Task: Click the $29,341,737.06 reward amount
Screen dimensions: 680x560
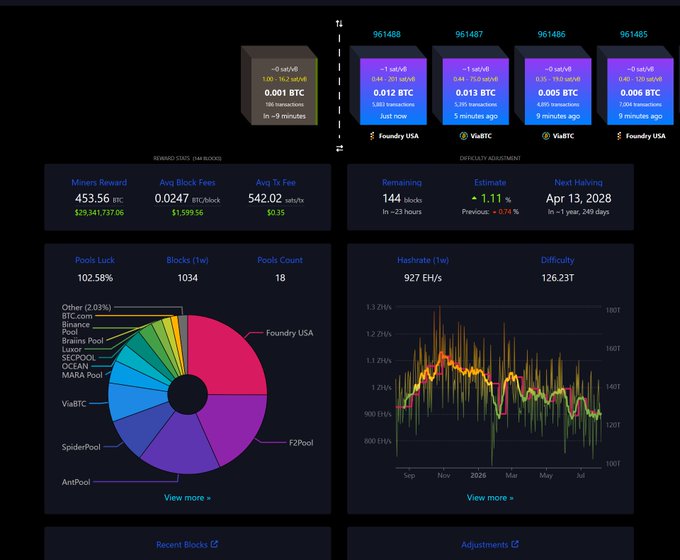Action: 99,213
